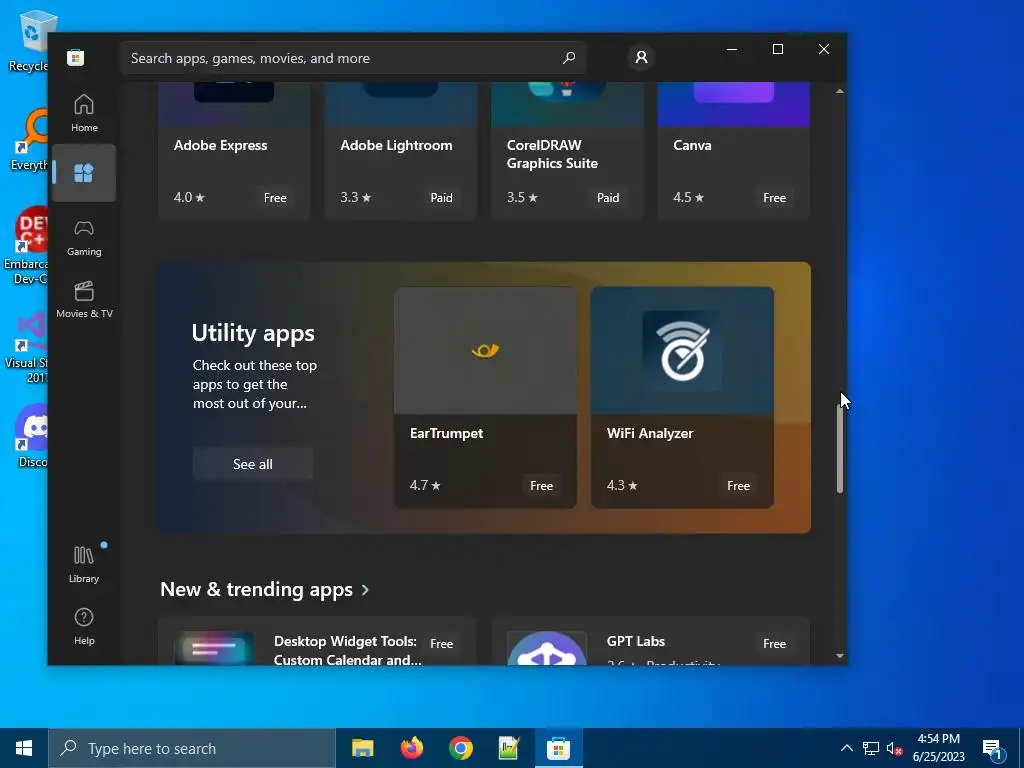Select the Embarcadero Dev-C++ desktop shortcut
Image resolution: width=1024 pixels, height=768 pixels.
coord(25,246)
